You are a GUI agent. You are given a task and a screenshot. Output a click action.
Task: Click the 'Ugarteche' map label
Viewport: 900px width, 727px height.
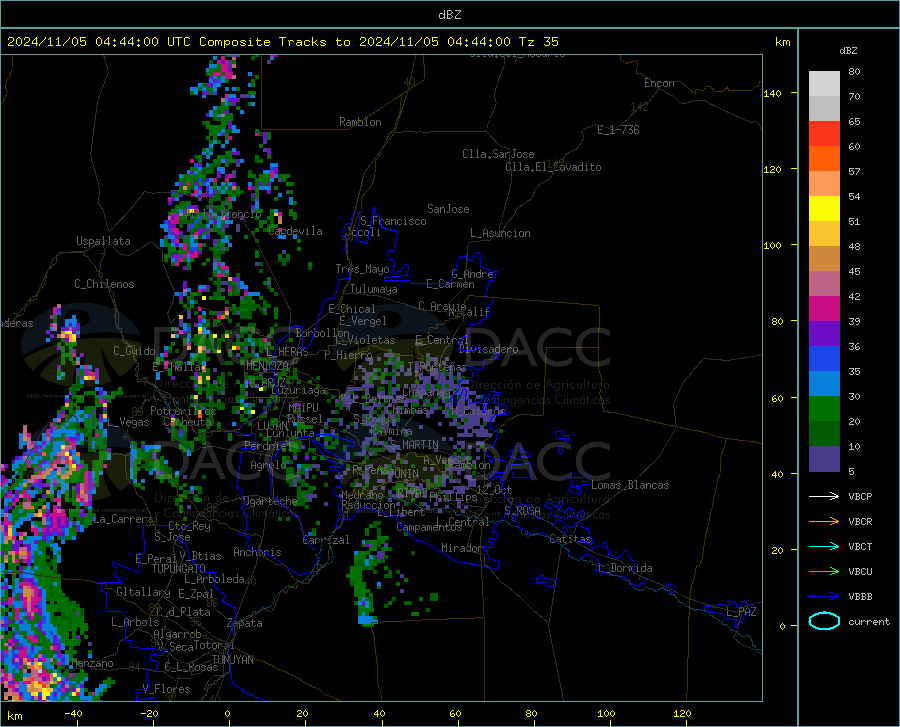[270, 501]
